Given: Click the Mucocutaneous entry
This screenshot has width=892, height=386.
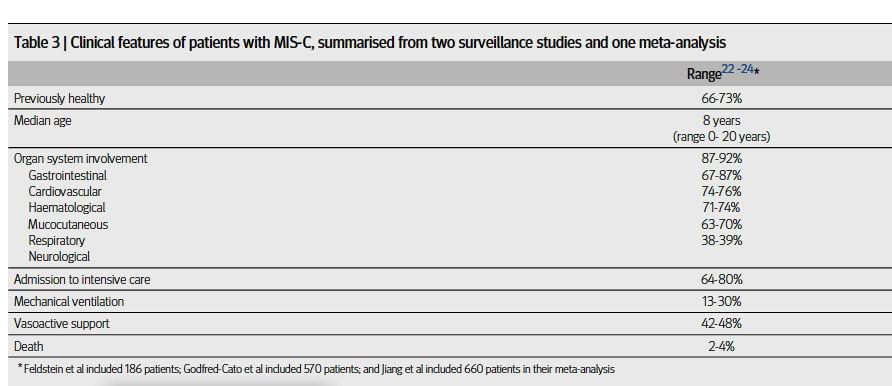Looking at the screenshot, I should (68, 225).
